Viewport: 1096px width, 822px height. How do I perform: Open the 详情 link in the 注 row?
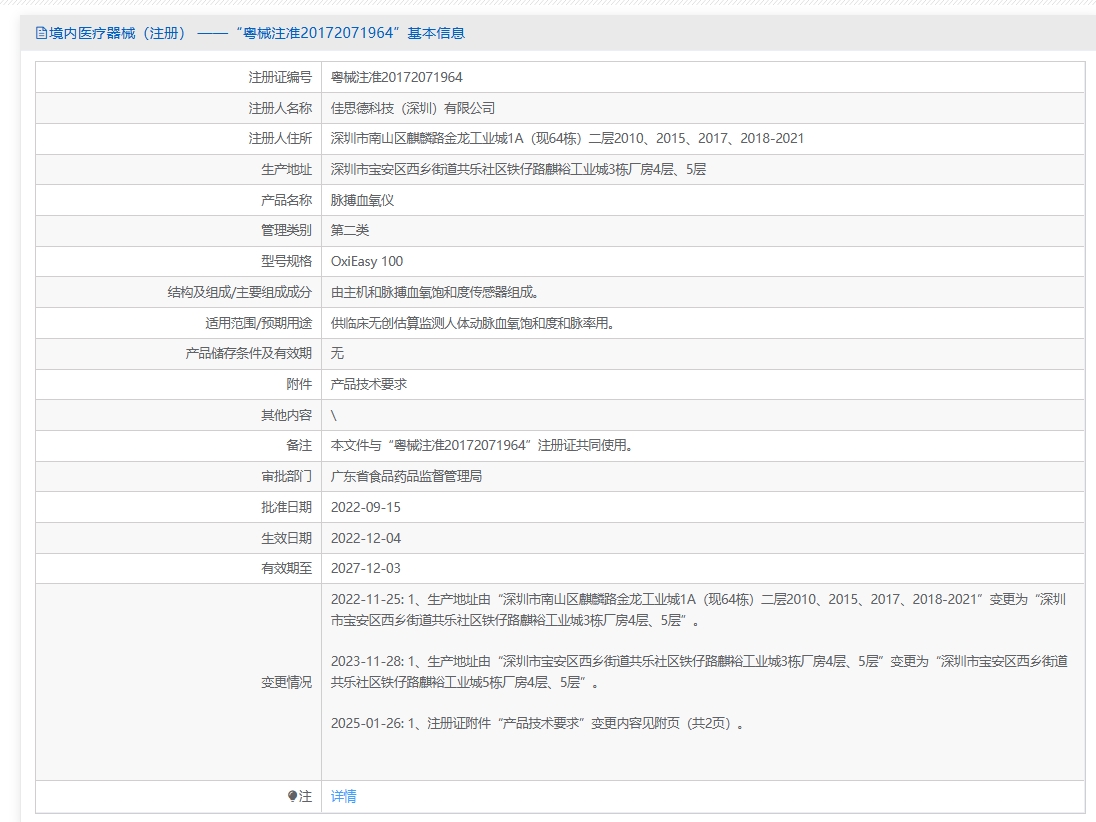pos(343,796)
